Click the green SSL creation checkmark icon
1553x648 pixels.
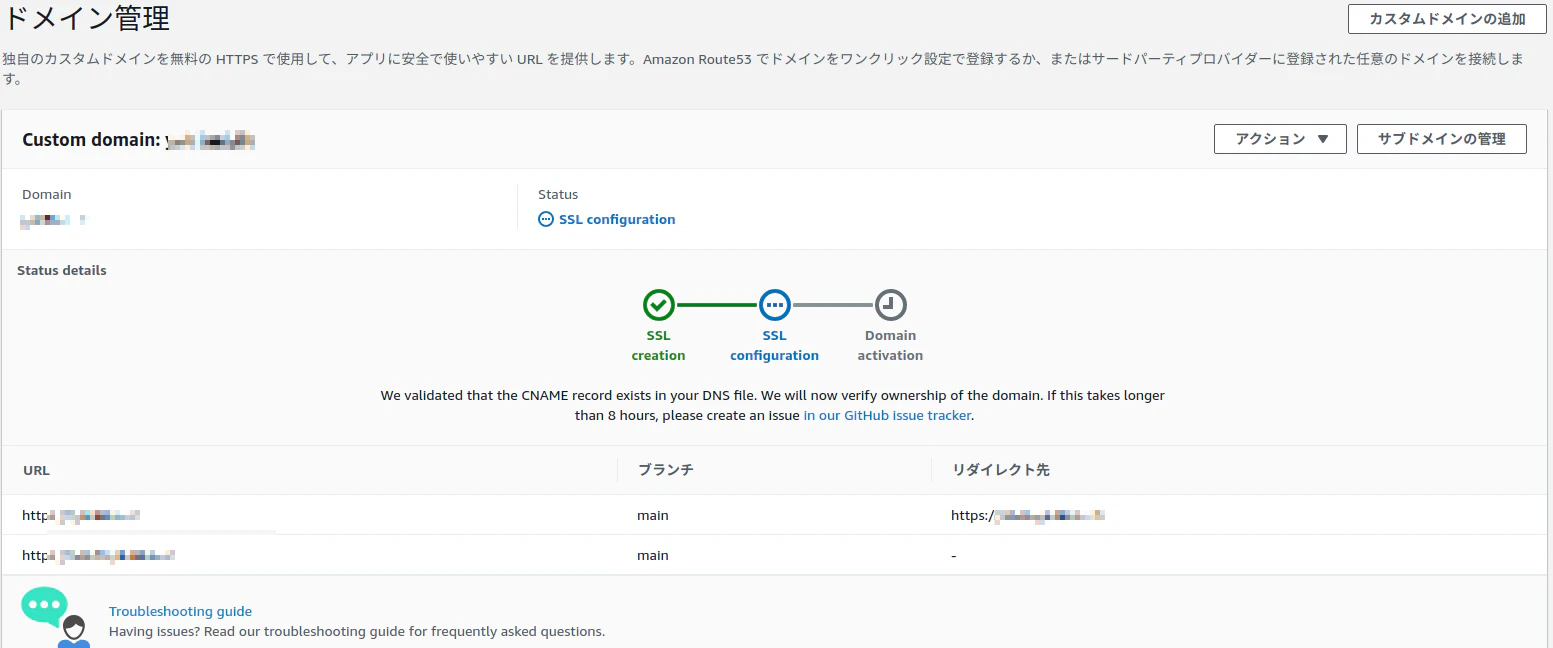point(658,305)
